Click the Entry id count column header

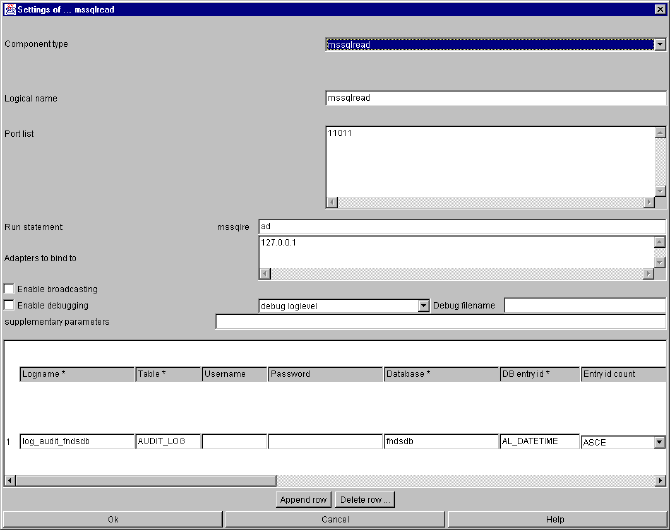coord(623,374)
